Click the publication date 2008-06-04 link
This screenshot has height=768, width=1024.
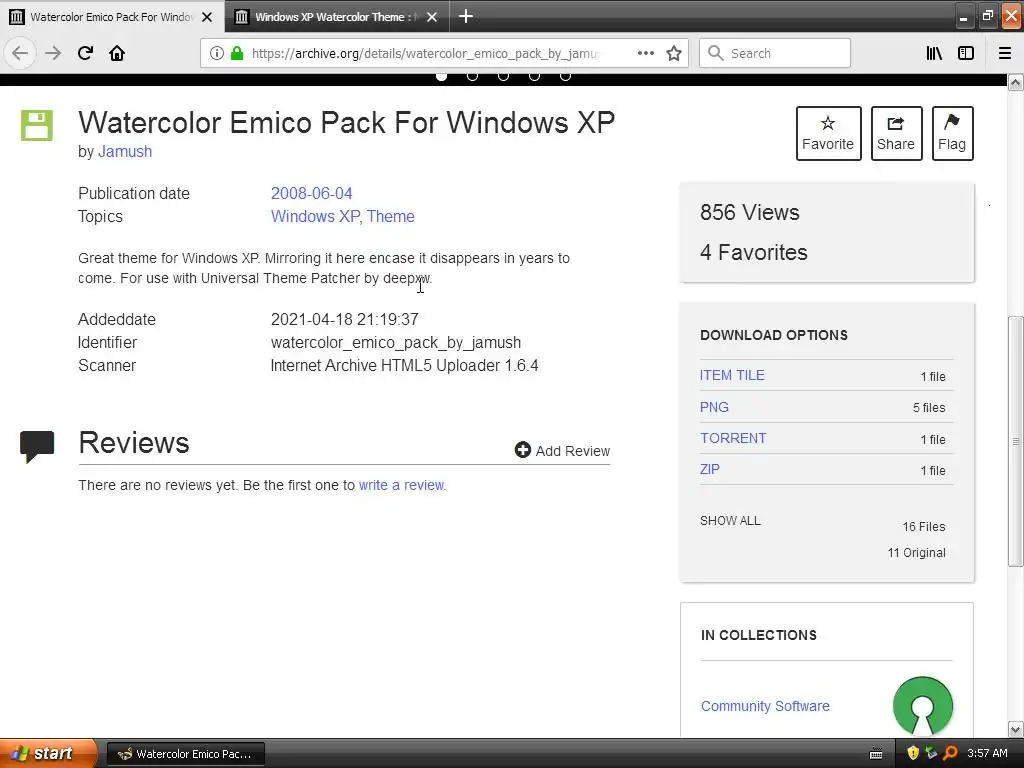pos(312,193)
